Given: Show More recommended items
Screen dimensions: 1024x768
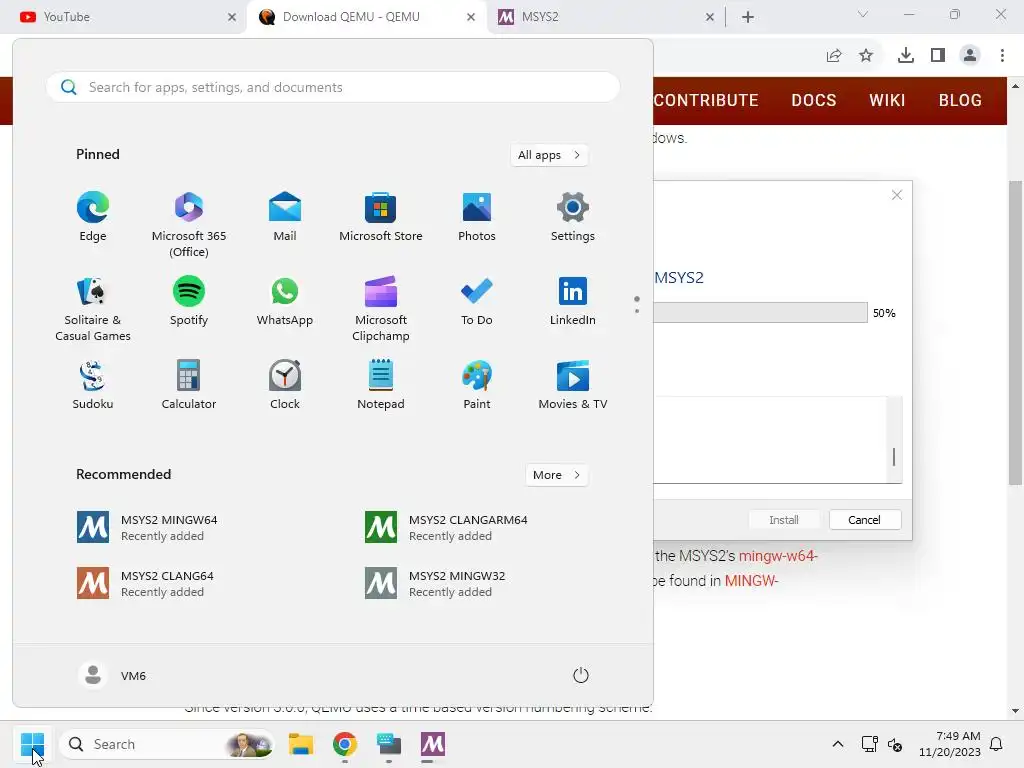Looking at the screenshot, I should pyautogui.click(x=556, y=475).
